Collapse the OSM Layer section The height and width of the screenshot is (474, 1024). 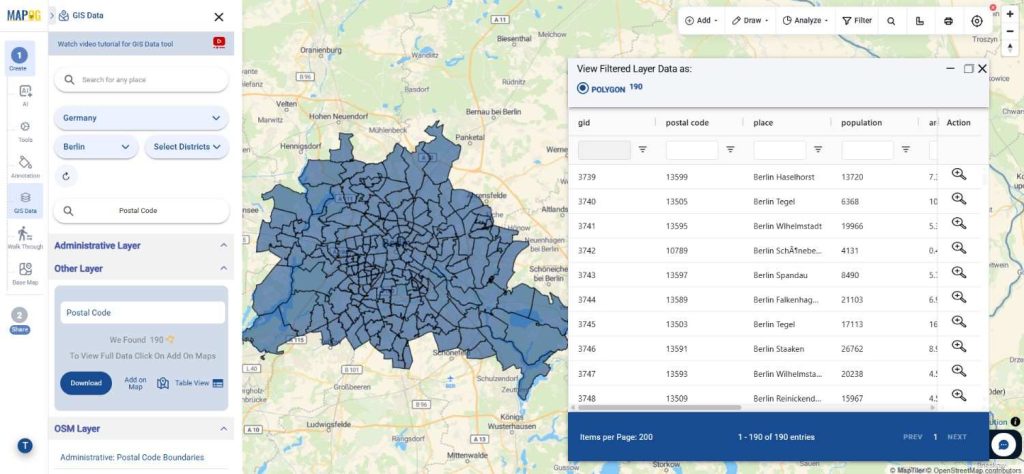tap(223, 429)
